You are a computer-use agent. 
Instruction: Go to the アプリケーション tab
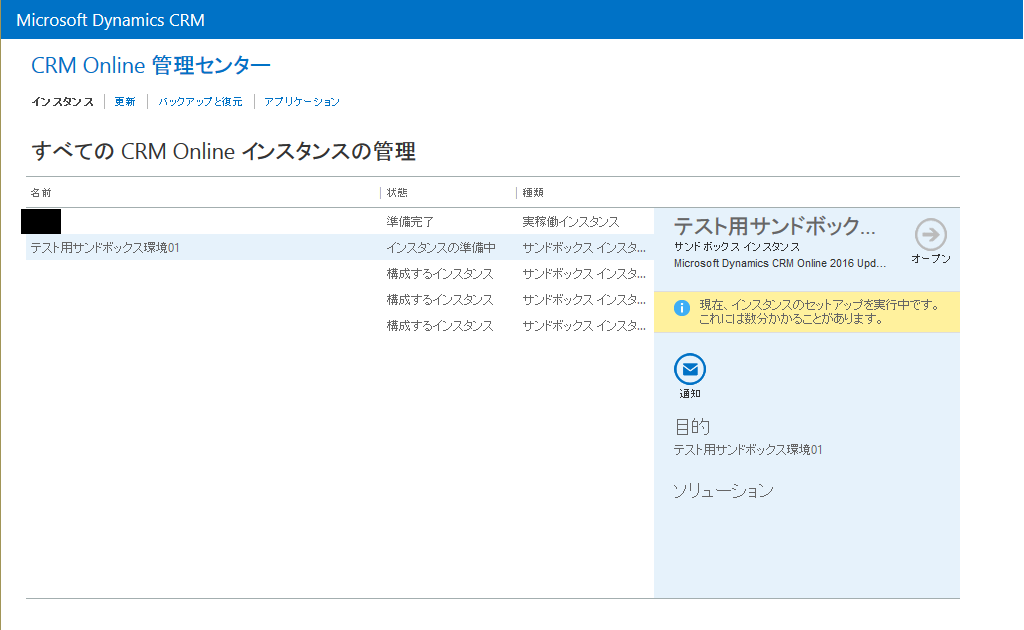(x=302, y=102)
